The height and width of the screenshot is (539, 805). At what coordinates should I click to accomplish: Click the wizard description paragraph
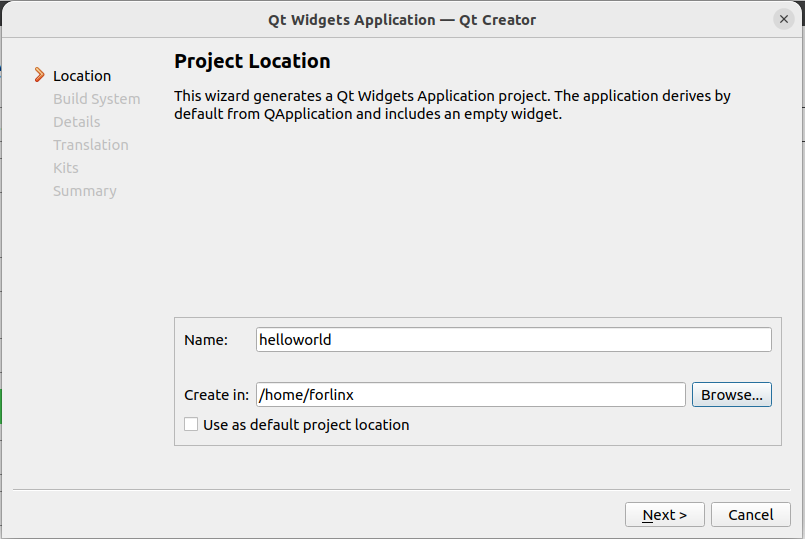(x=452, y=105)
